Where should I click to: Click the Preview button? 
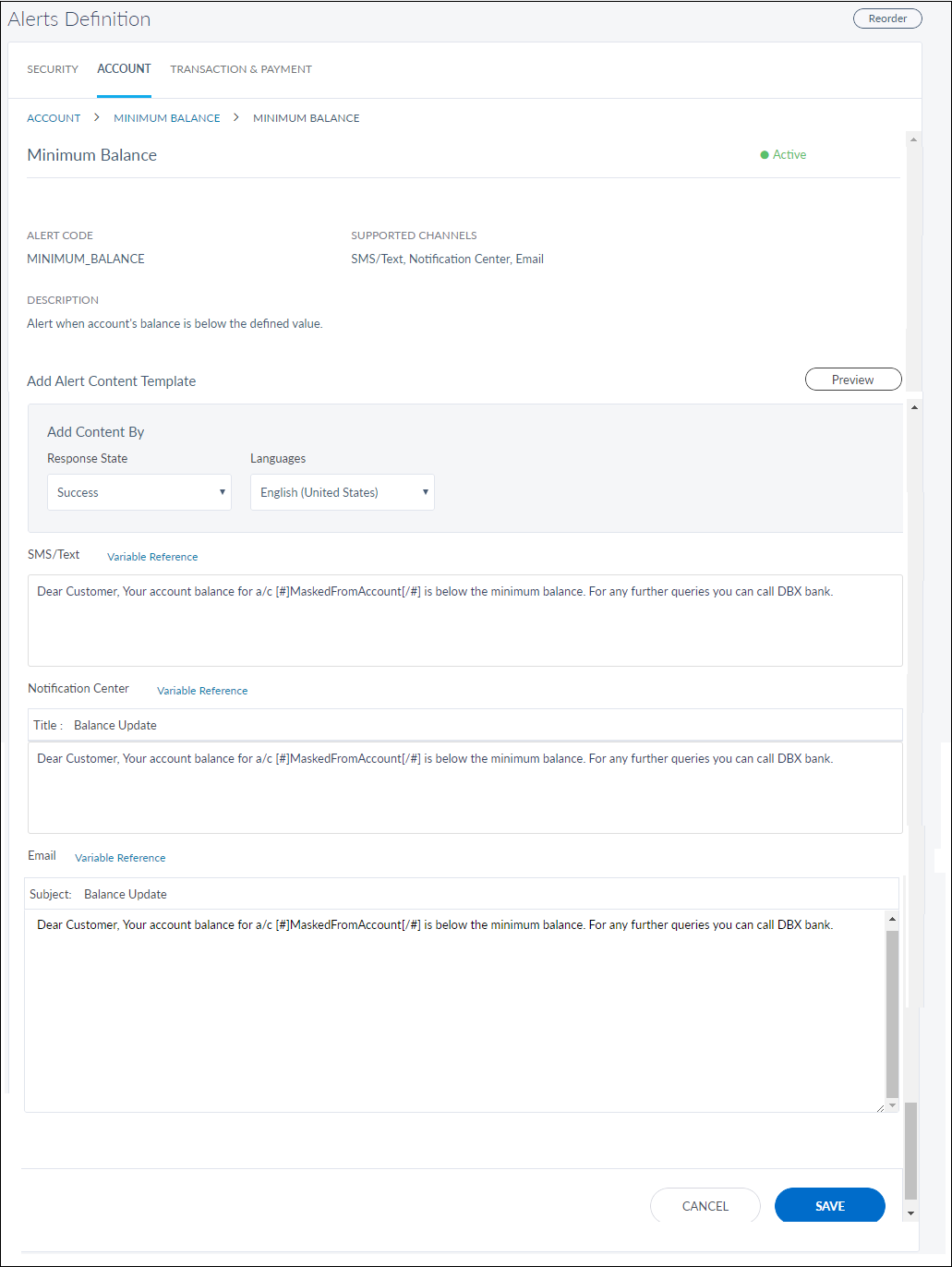pyautogui.click(x=852, y=380)
